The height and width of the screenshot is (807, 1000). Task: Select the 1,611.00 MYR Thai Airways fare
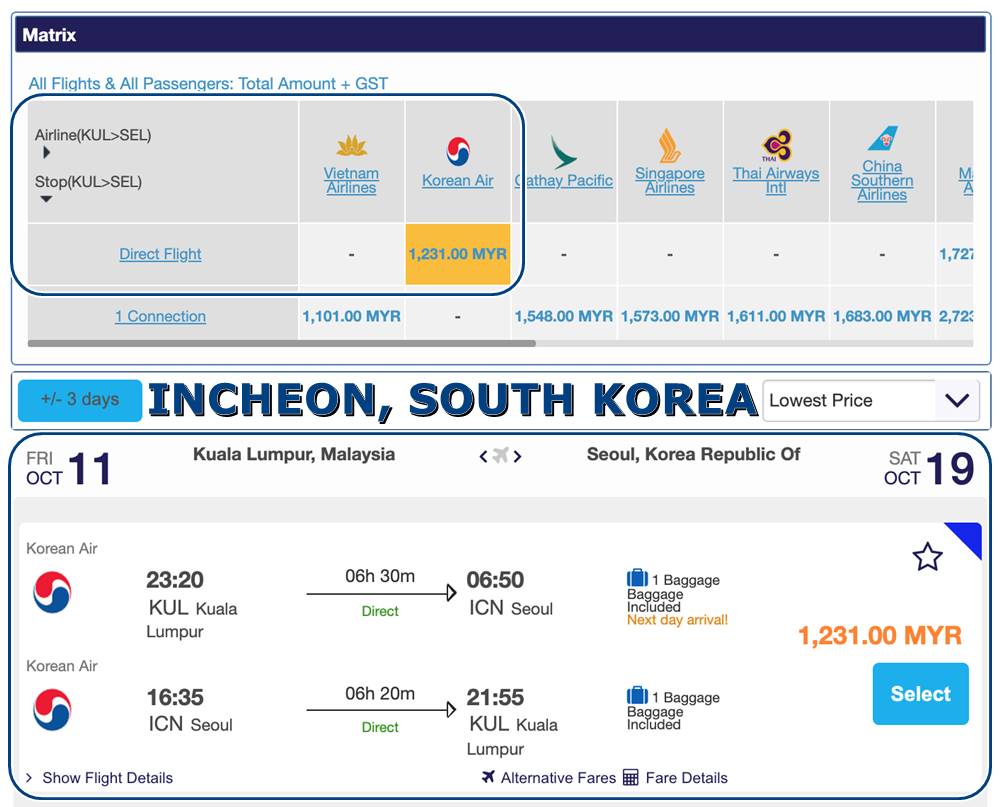tap(776, 316)
